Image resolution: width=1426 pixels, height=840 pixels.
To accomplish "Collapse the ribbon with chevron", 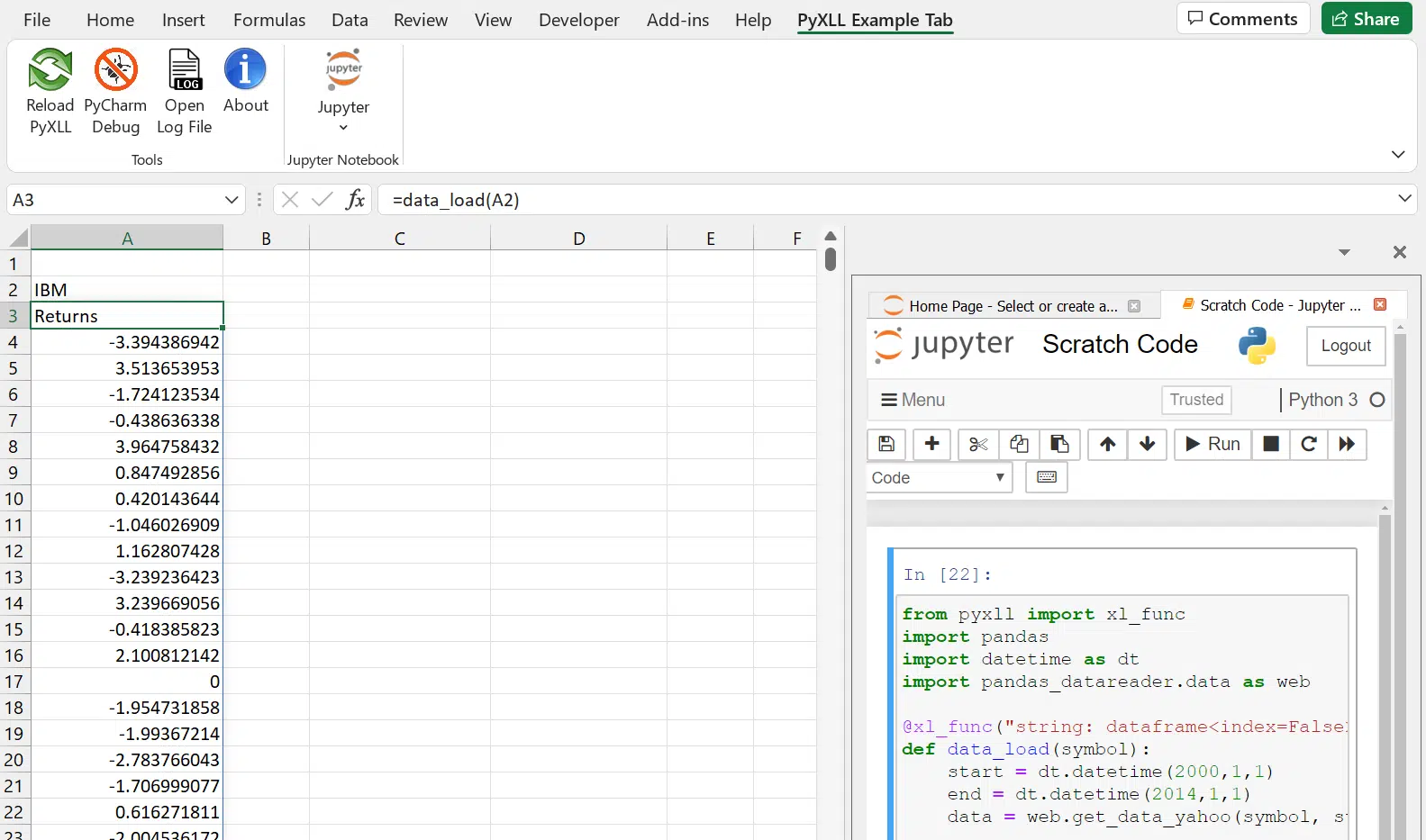I will point(1398,155).
